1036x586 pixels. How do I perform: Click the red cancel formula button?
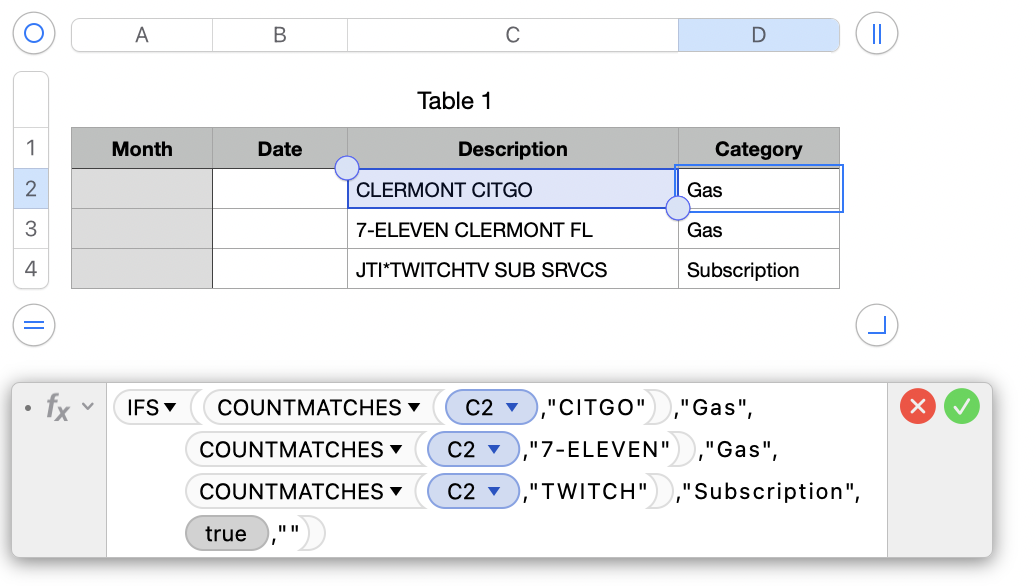coord(917,406)
